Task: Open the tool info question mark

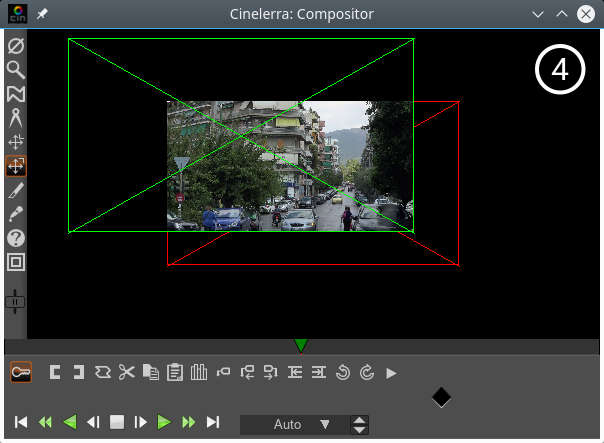Action: point(16,238)
